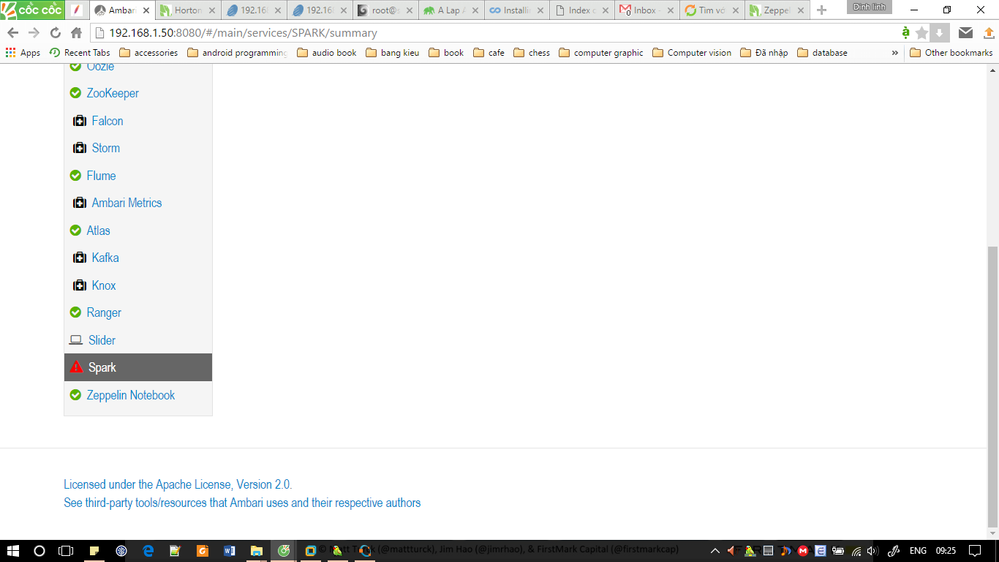This screenshot has height=562, width=999.
Task: Open a new browser tab
Action: coord(821,10)
